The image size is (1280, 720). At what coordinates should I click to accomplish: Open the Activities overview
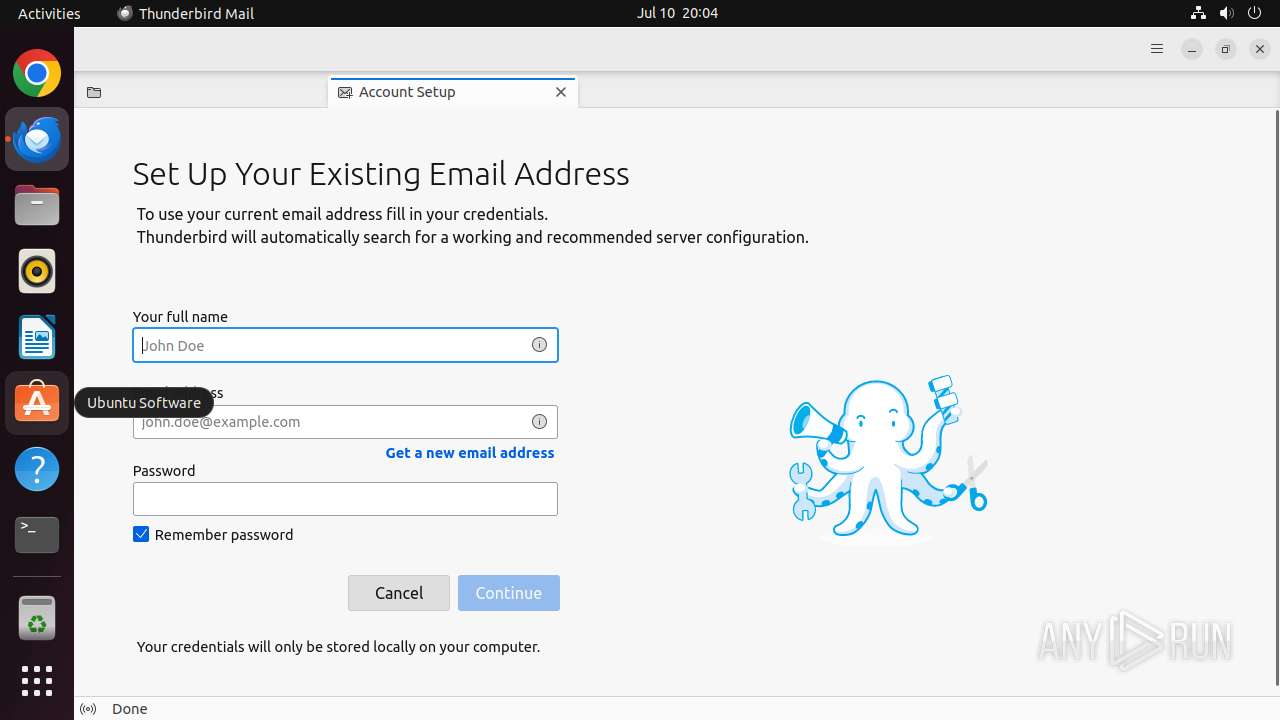49,13
